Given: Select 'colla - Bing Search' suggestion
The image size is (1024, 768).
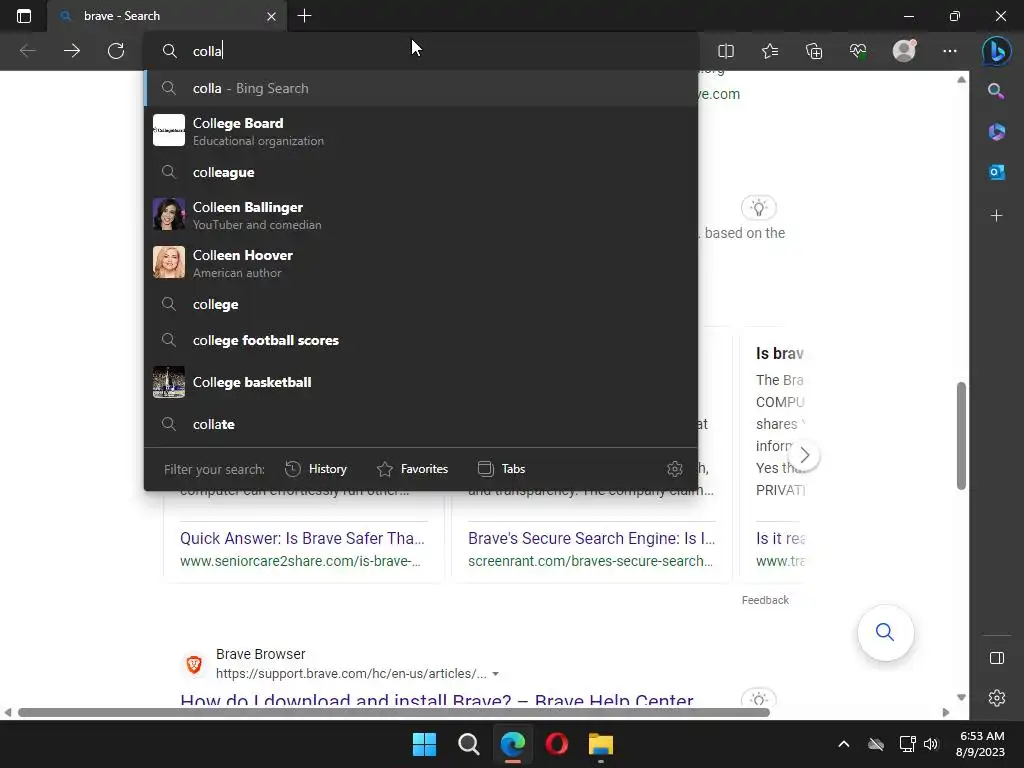Looking at the screenshot, I should pyautogui.click(x=421, y=88).
